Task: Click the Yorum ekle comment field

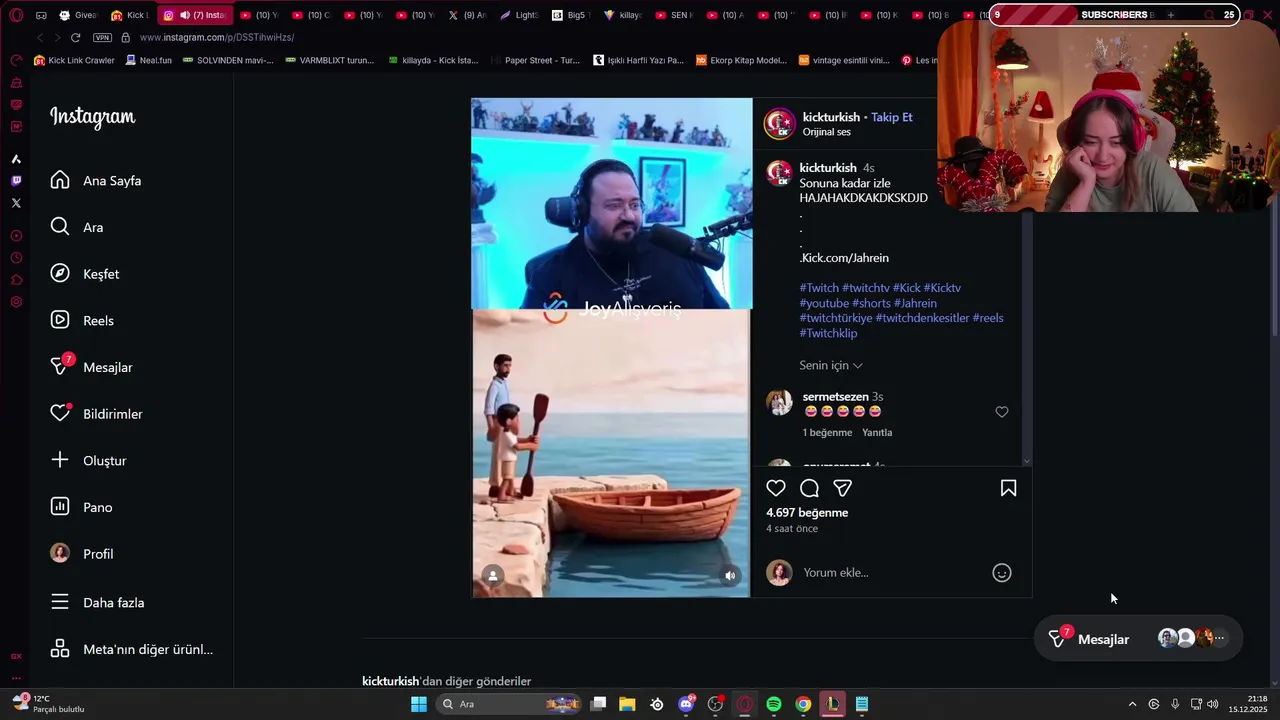Action: pos(893,573)
